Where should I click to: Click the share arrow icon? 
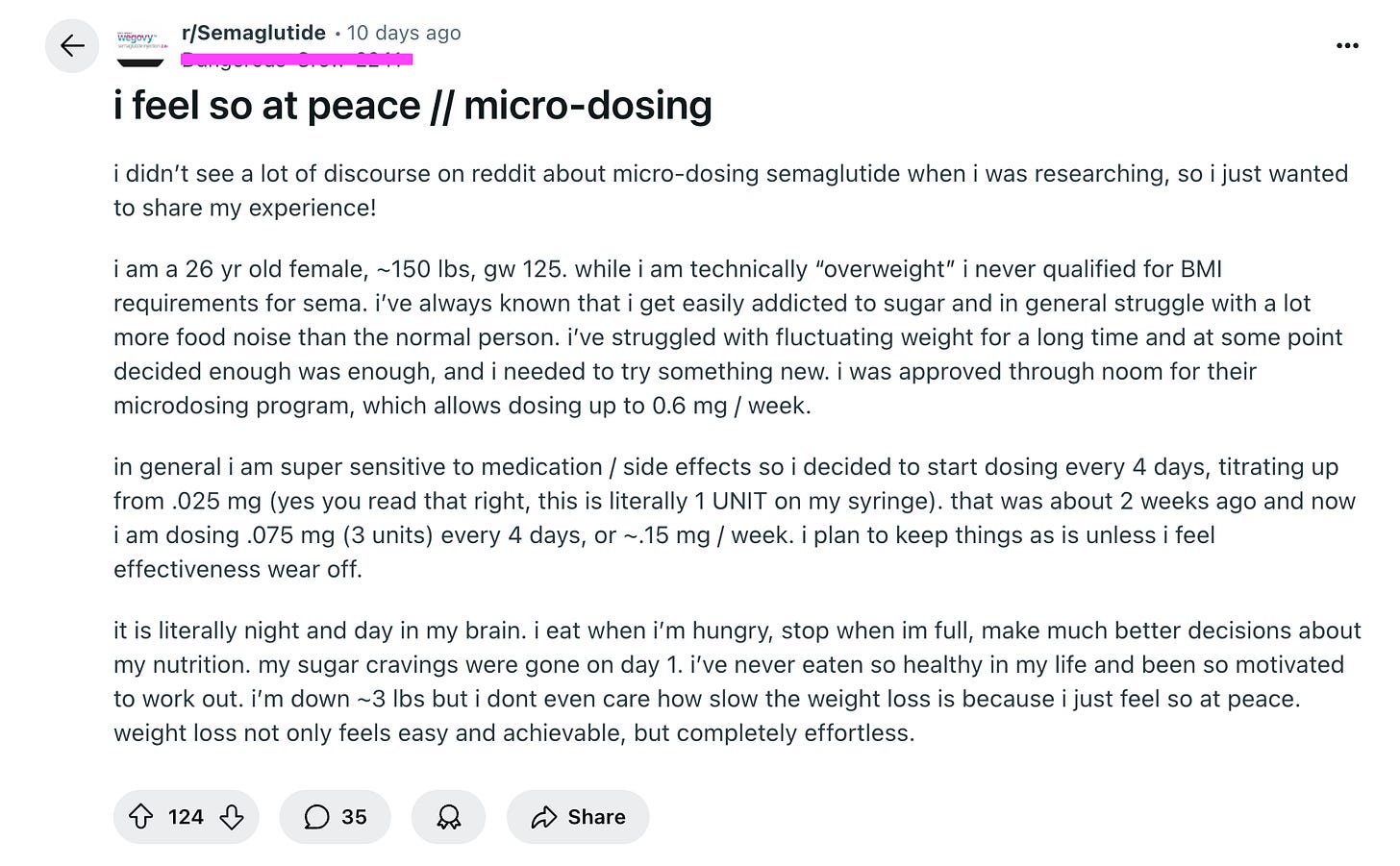pos(544,817)
